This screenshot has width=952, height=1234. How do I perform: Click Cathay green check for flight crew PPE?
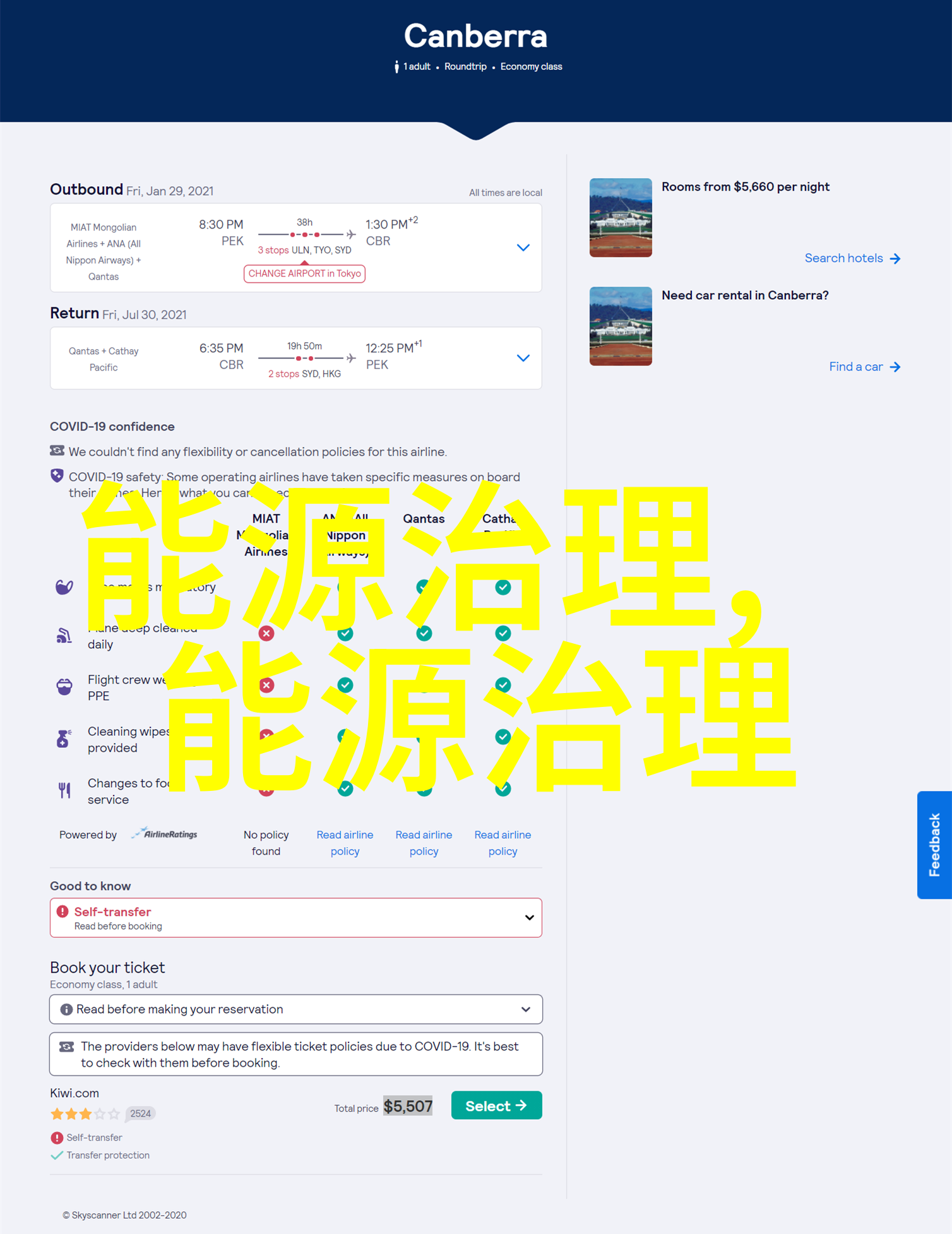click(503, 685)
